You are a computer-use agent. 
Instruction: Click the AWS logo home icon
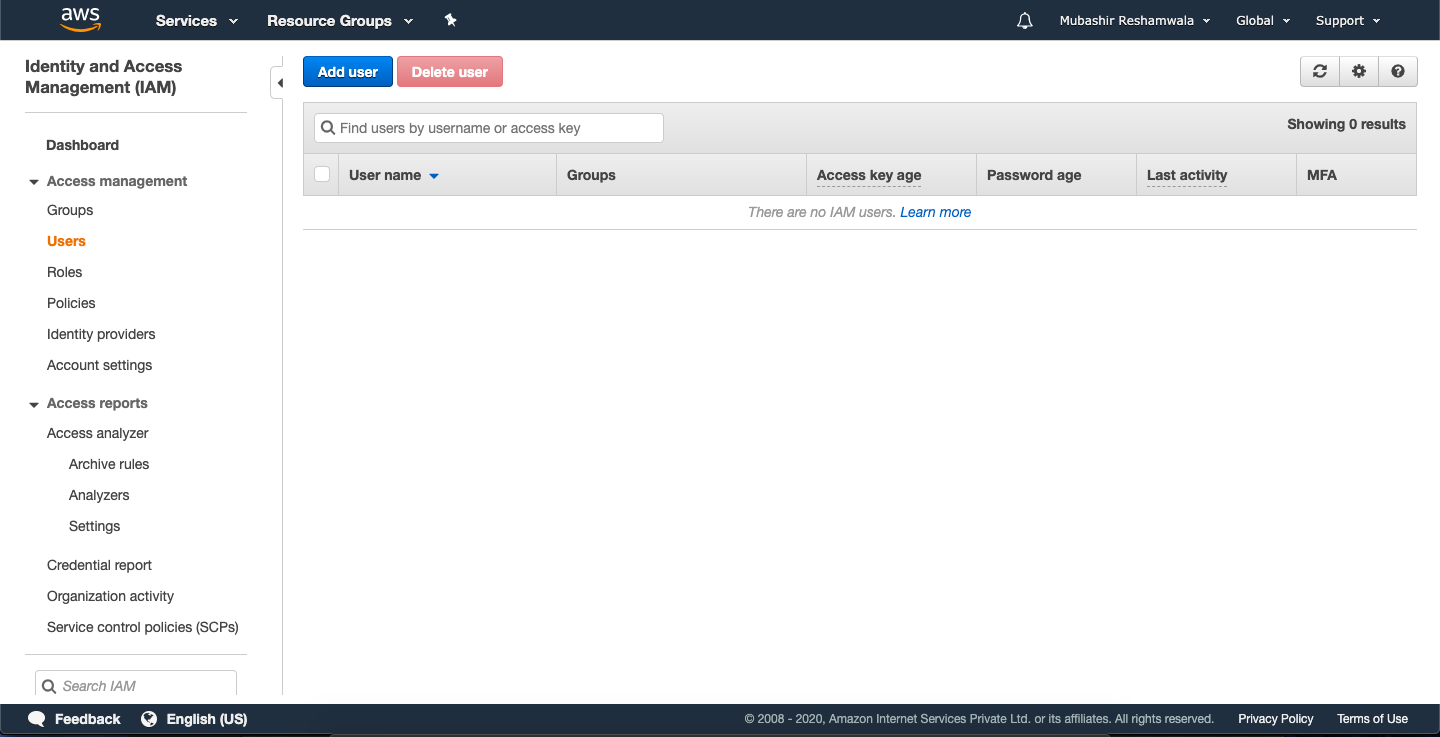pos(81,20)
